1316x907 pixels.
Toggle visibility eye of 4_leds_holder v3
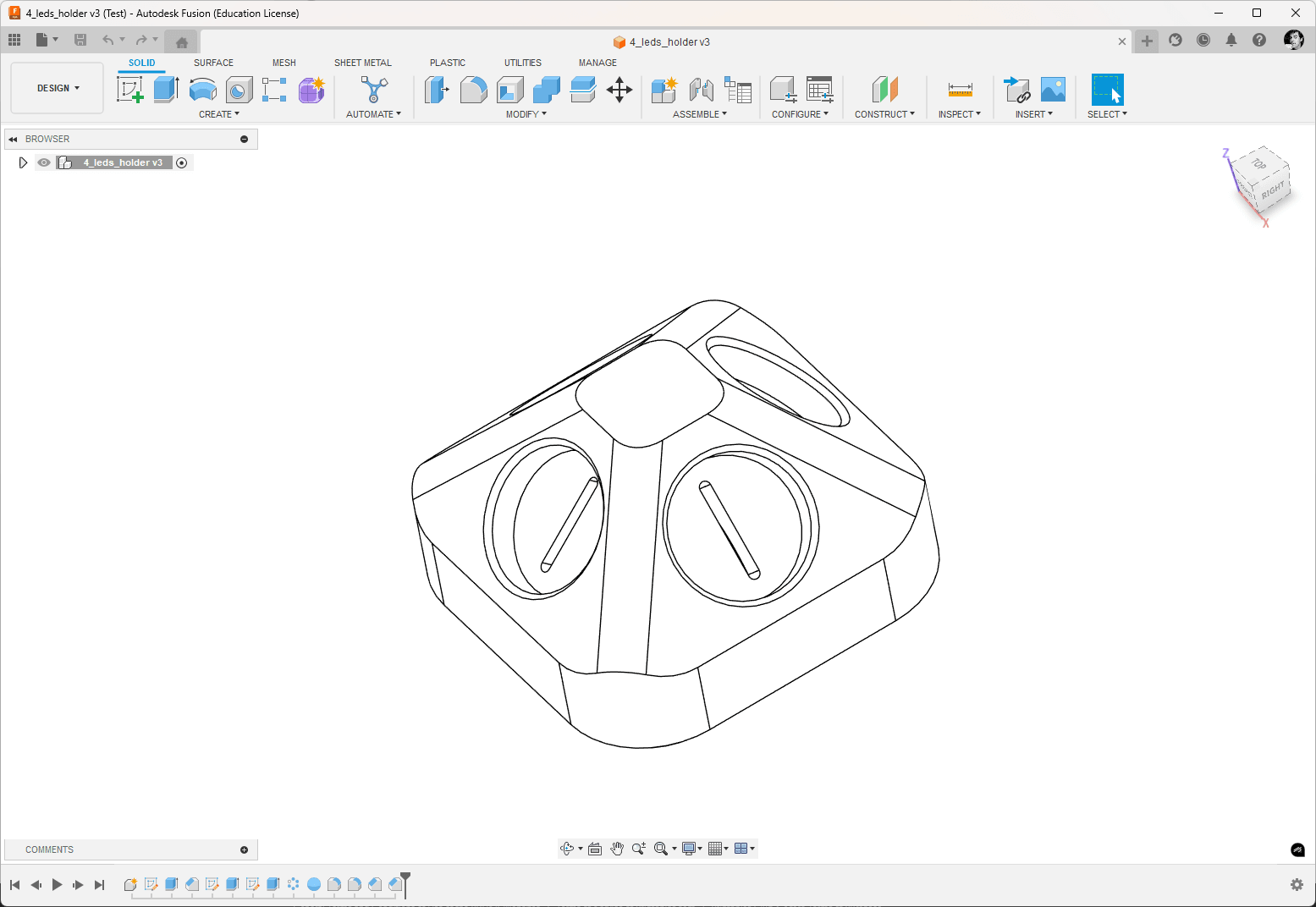pos(44,162)
